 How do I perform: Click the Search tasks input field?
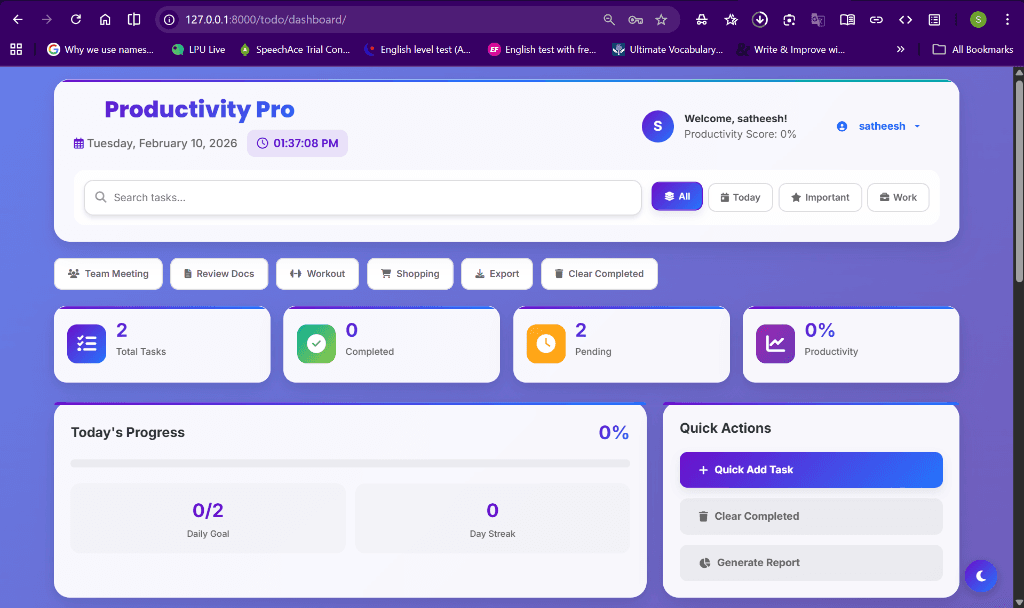click(x=362, y=197)
